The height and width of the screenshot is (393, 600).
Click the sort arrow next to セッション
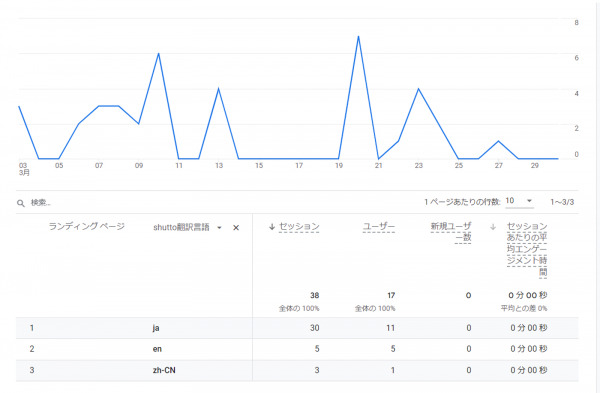coord(272,227)
